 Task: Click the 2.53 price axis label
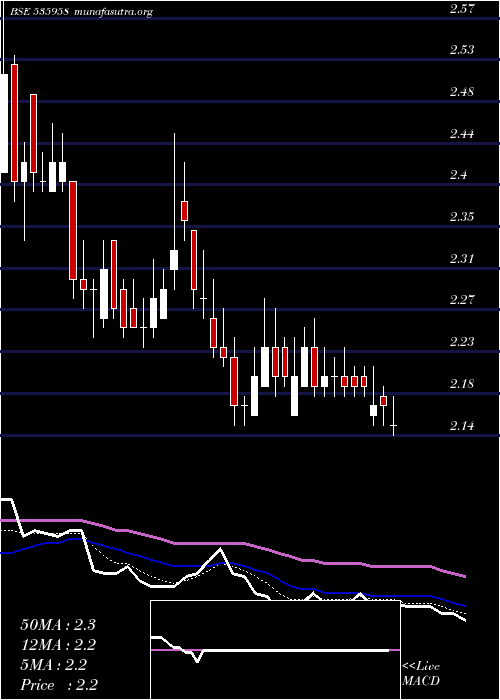(462, 50)
